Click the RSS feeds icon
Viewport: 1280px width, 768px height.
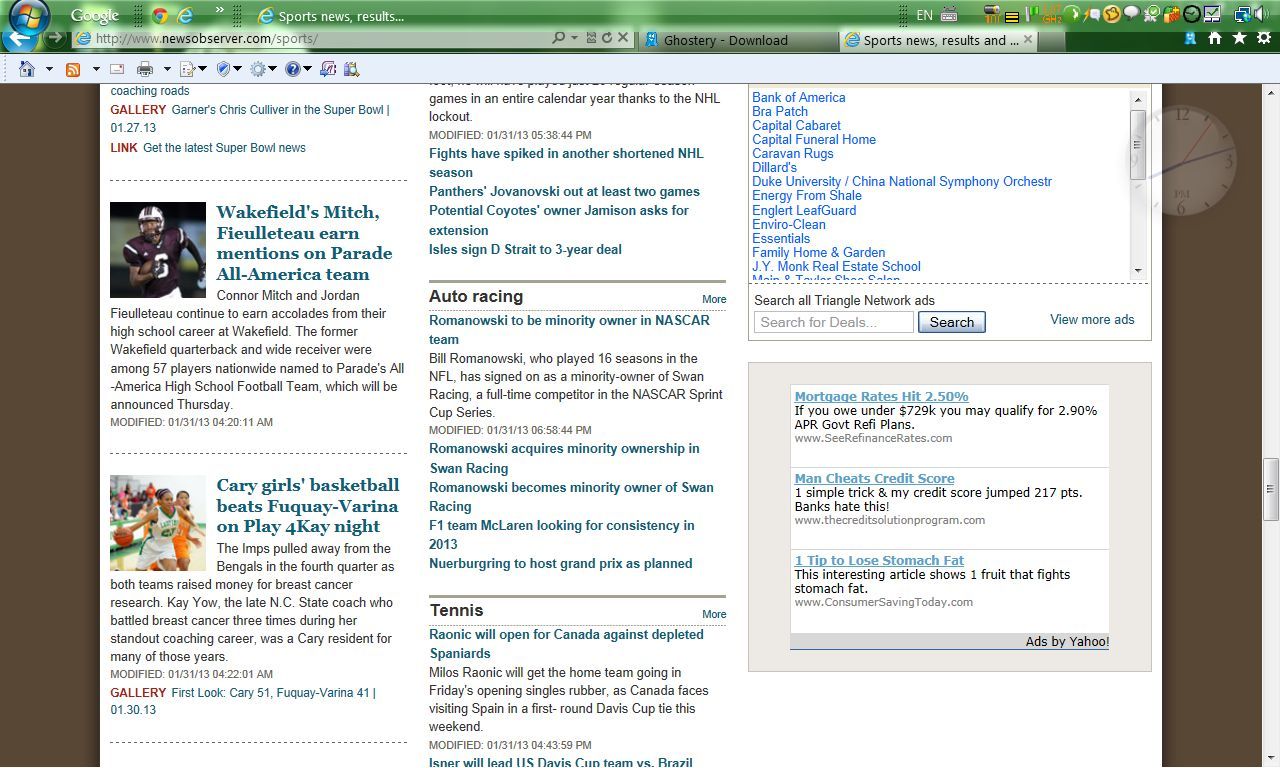tap(73, 69)
